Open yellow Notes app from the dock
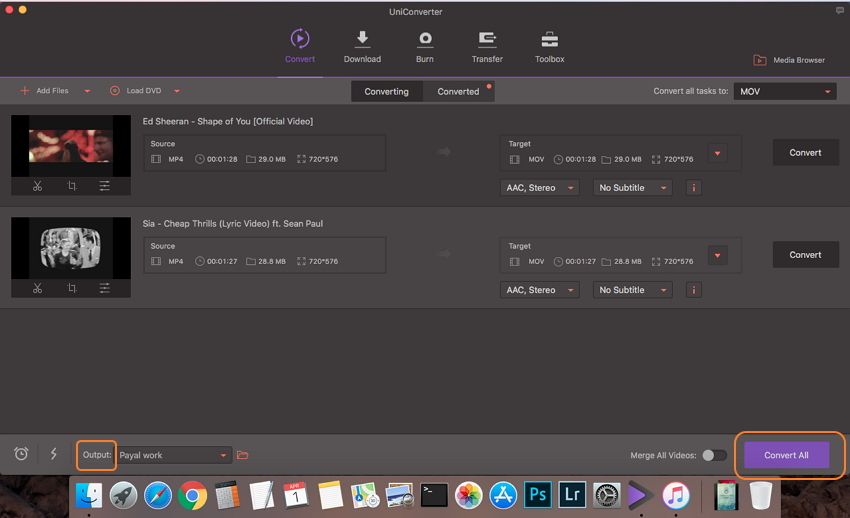The image size is (850, 518). [x=331, y=495]
